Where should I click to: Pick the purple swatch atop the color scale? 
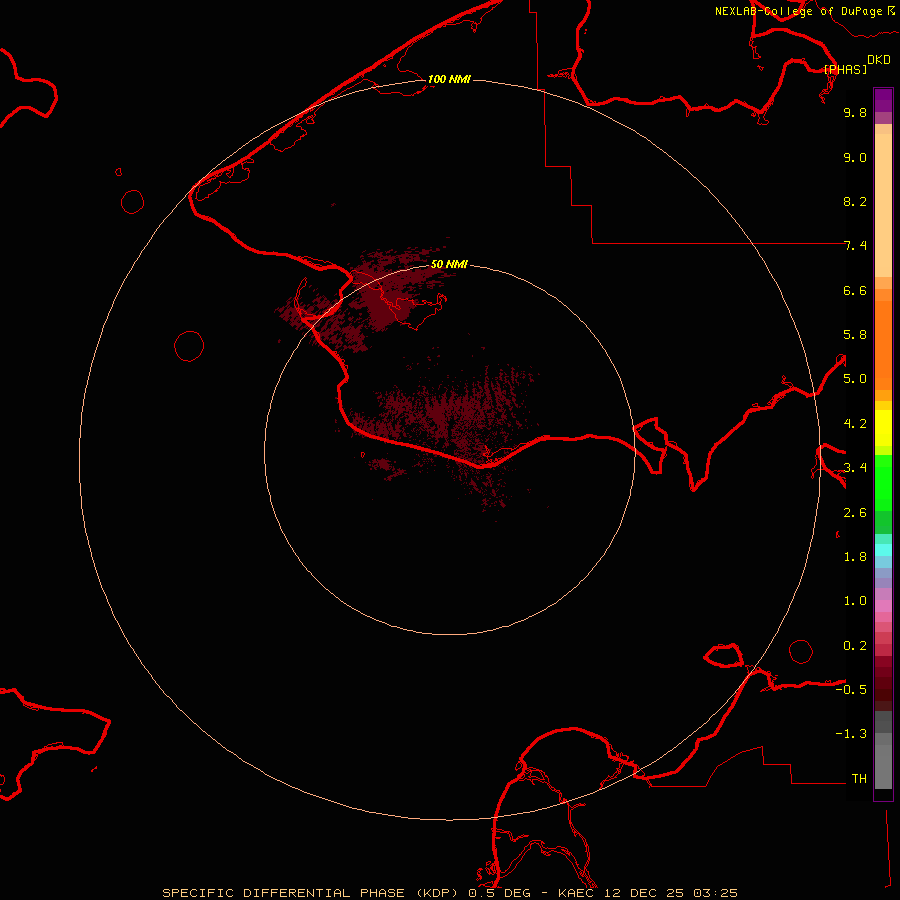883,100
